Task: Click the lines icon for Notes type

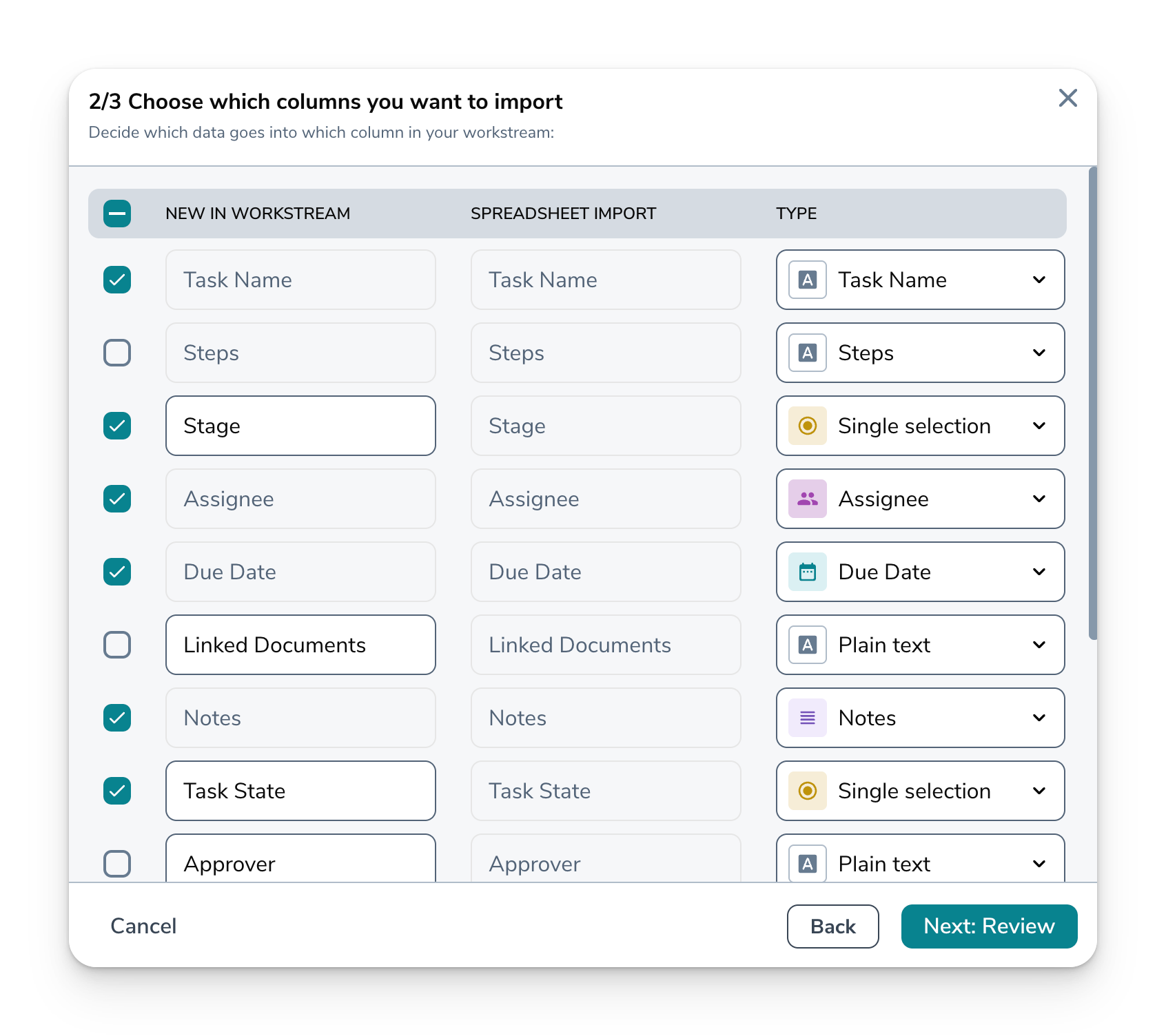Action: point(807,718)
